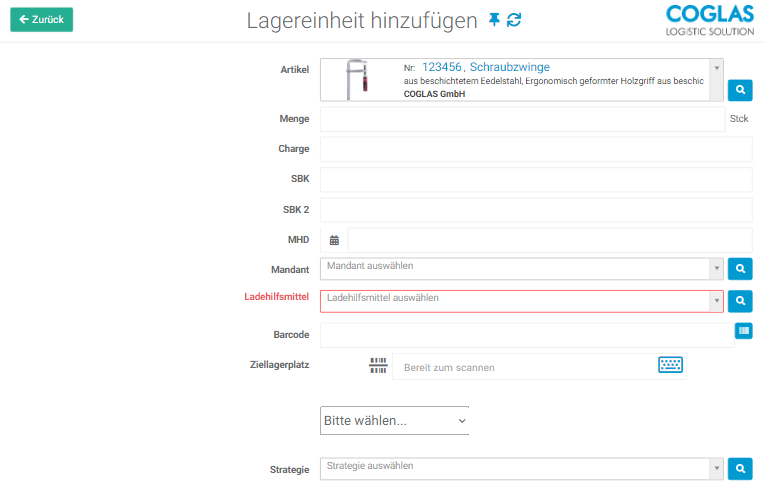Open the on-screen keyboard icon
Screen dimensions: 766x491
(670, 365)
